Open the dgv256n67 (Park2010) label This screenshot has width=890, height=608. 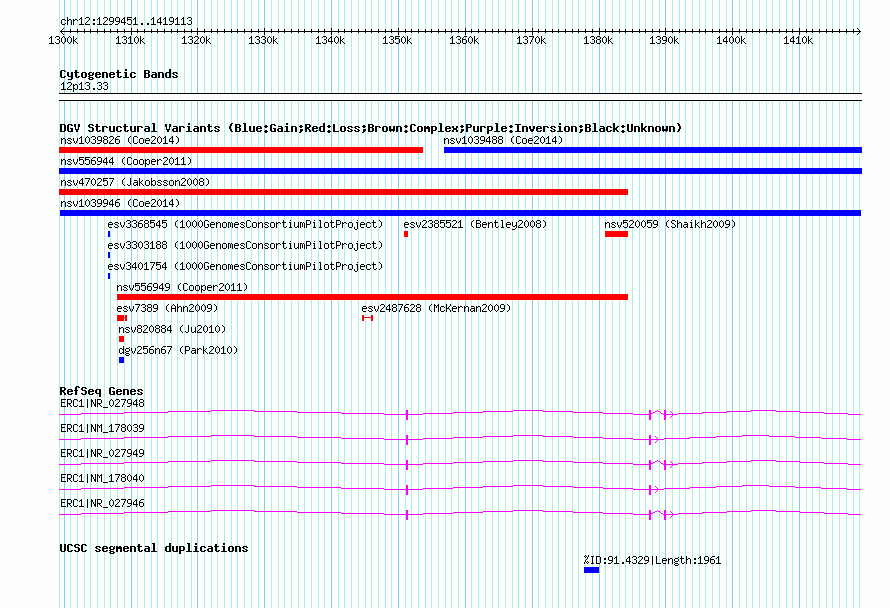(178, 350)
